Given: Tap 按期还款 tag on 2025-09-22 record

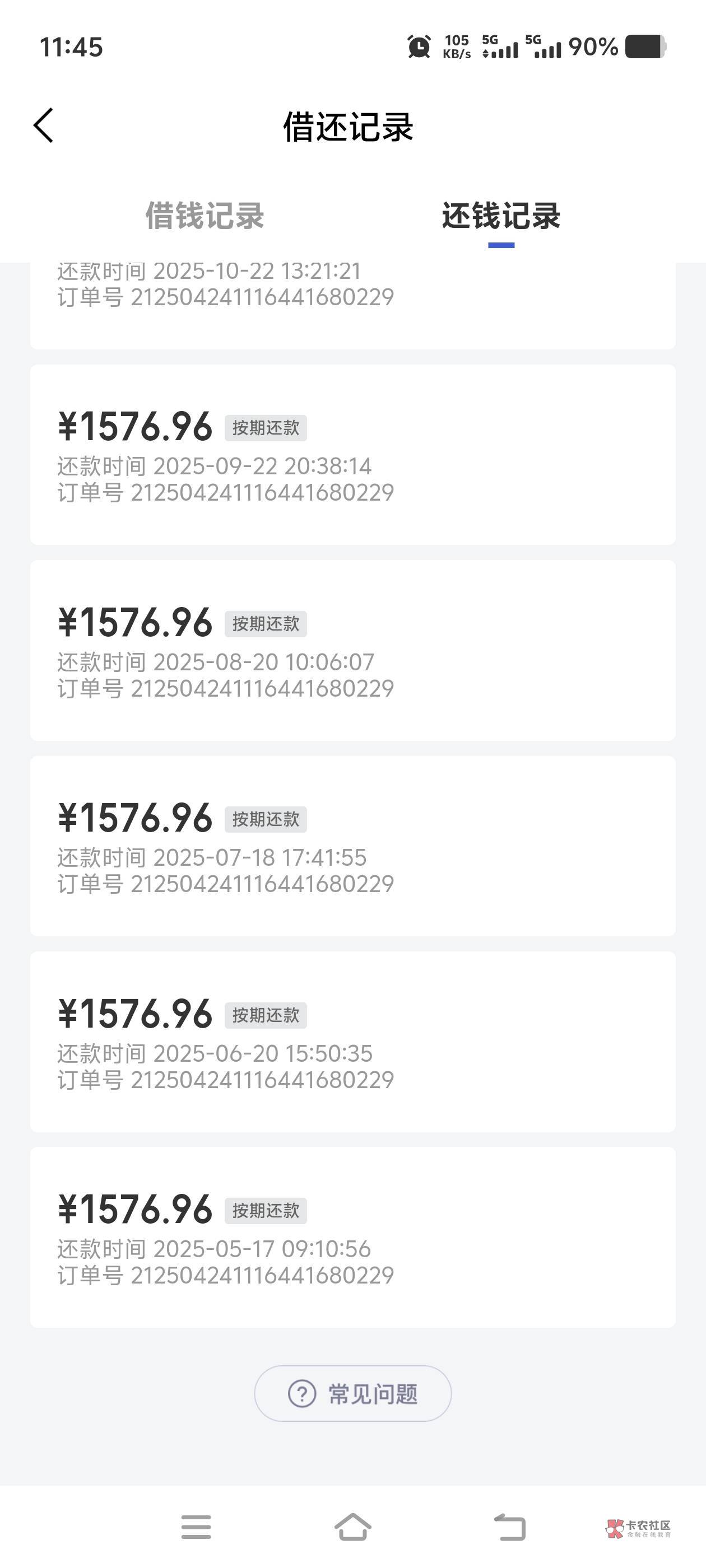Looking at the screenshot, I should [x=266, y=428].
